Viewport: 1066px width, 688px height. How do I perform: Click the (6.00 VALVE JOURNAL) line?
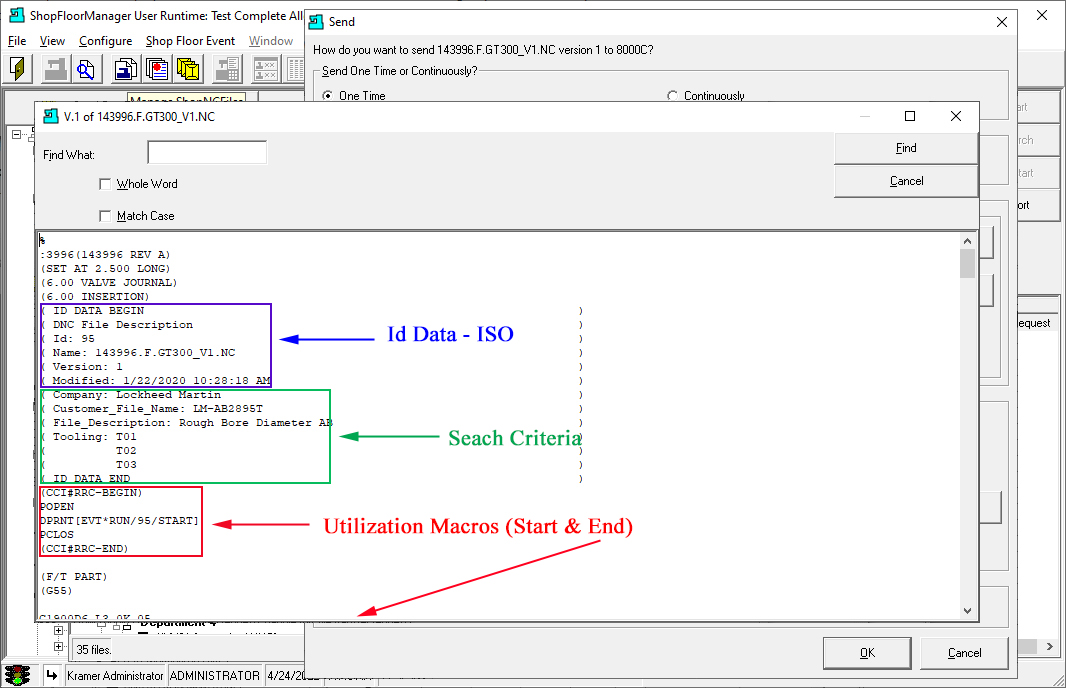[x=109, y=282]
